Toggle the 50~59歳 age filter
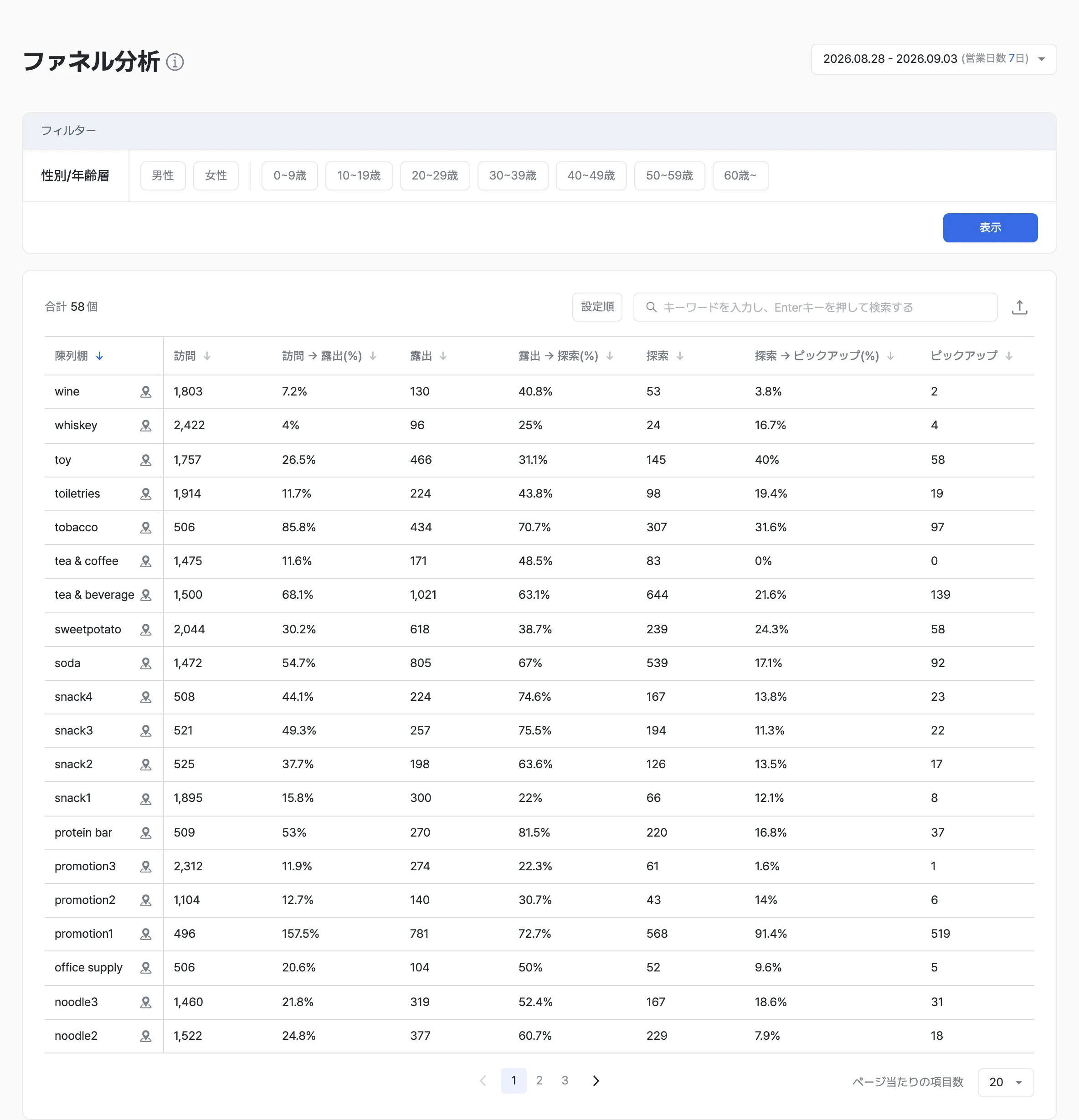The image size is (1079, 1120). click(669, 175)
